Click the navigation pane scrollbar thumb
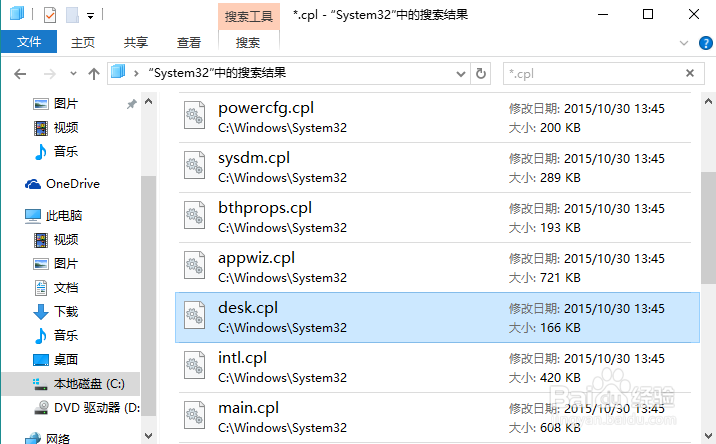Screen dimensions: 716x444 click(148, 296)
